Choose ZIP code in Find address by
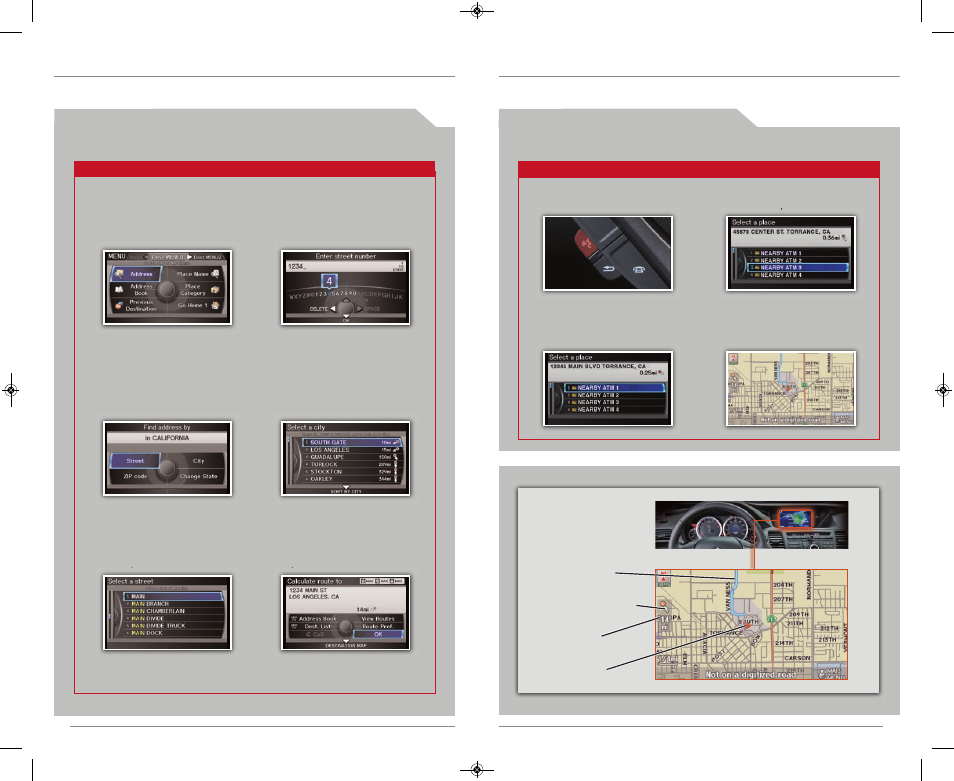 135,476
